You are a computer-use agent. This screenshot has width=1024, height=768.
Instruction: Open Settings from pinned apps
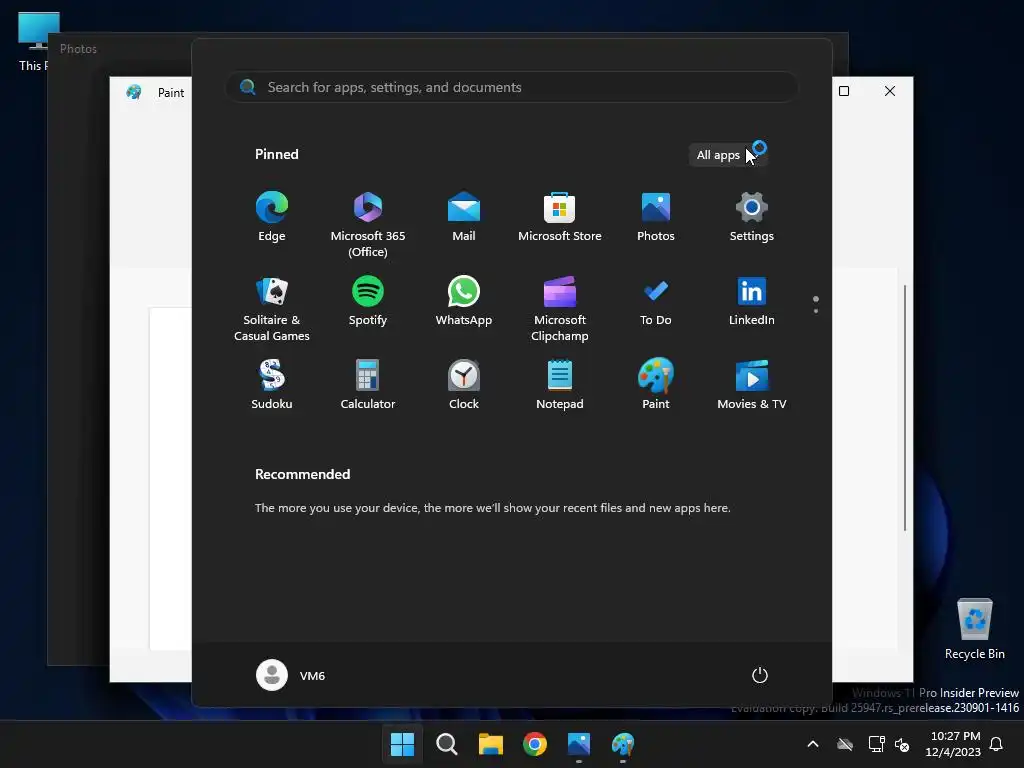pos(752,217)
